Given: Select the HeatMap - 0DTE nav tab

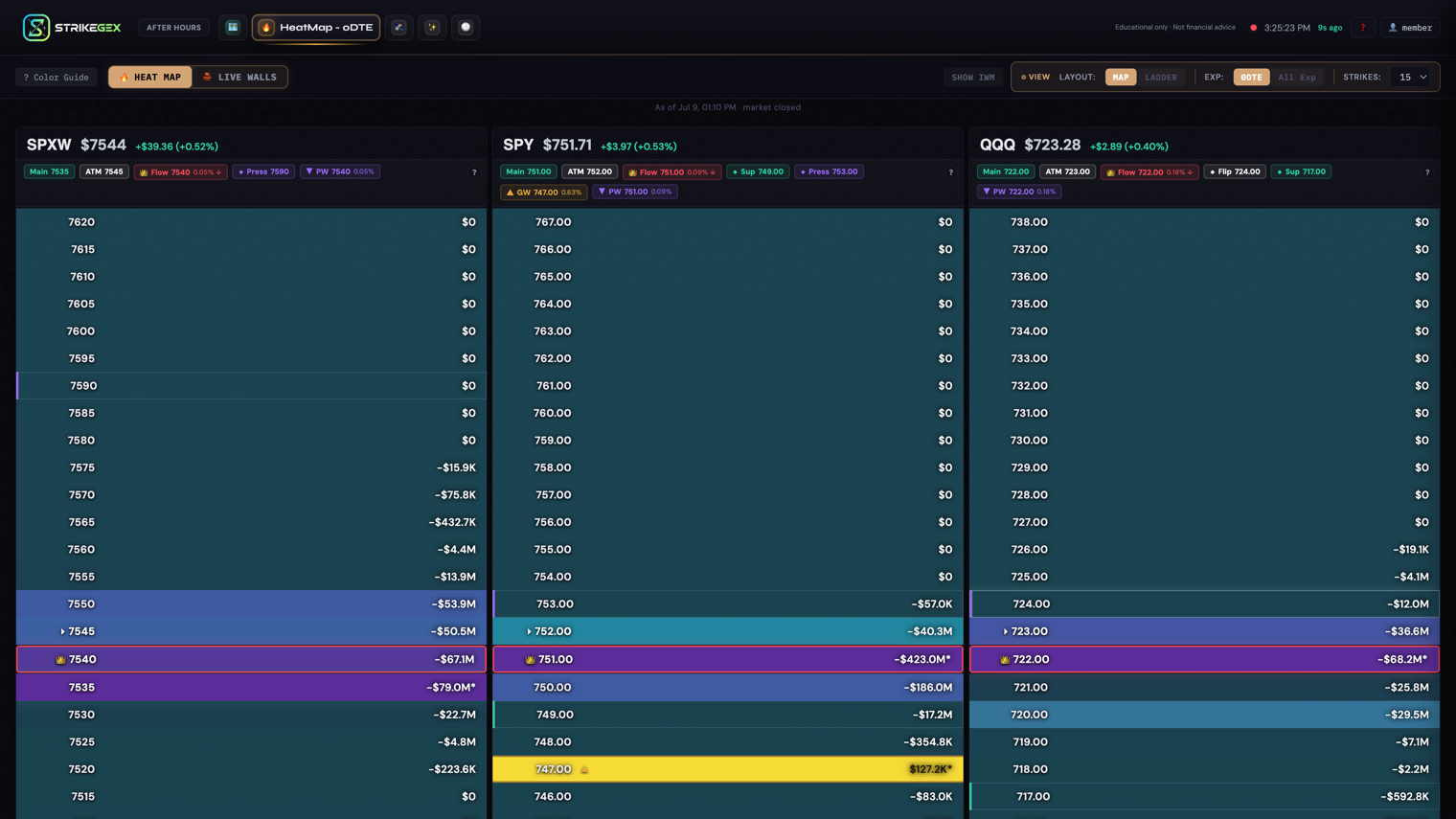Looking at the screenshot, I should click(316, 28).
